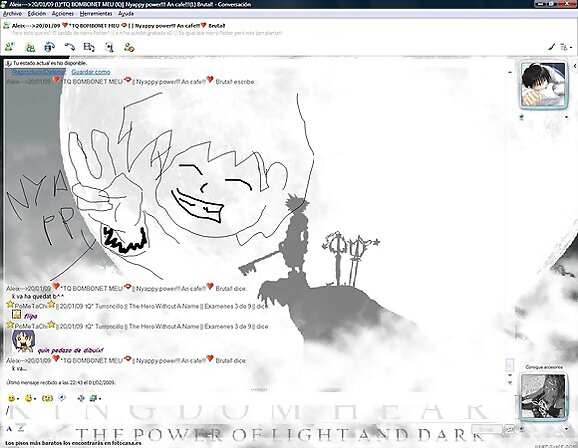Expand the background picker dropdown arrow
Image resolution: width=578 pixels, height=448 pixels.
pyautogui.click(x=100, y=399)
